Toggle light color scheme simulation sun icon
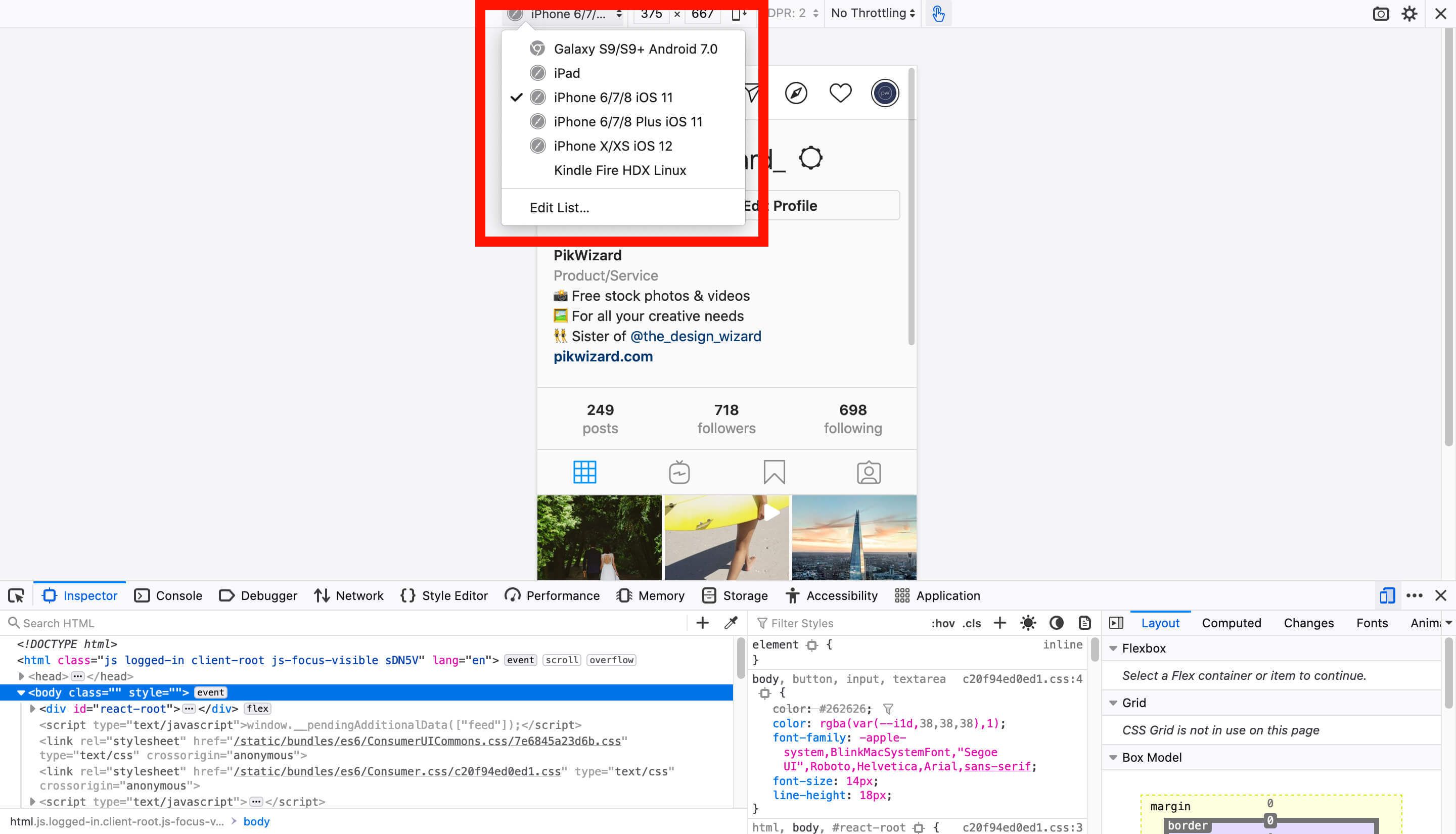 pos(1028,623)
